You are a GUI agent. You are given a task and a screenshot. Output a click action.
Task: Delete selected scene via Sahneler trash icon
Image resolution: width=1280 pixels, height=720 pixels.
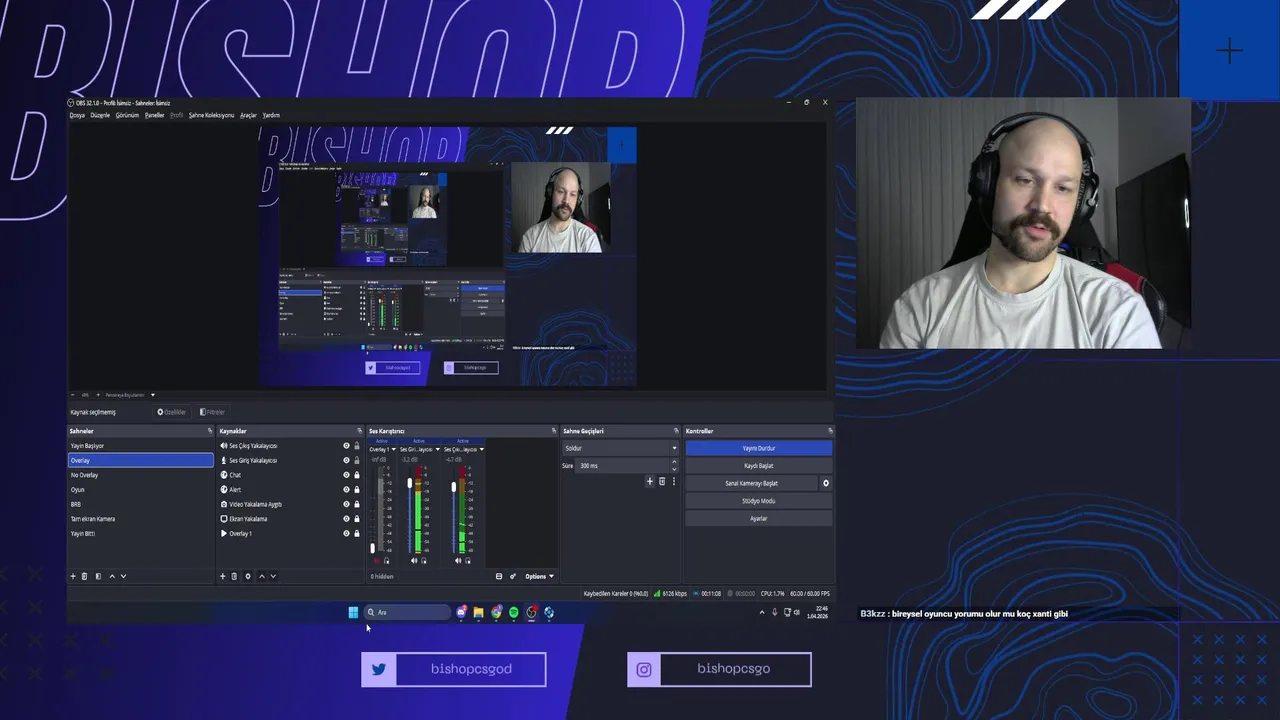(84, 576)
